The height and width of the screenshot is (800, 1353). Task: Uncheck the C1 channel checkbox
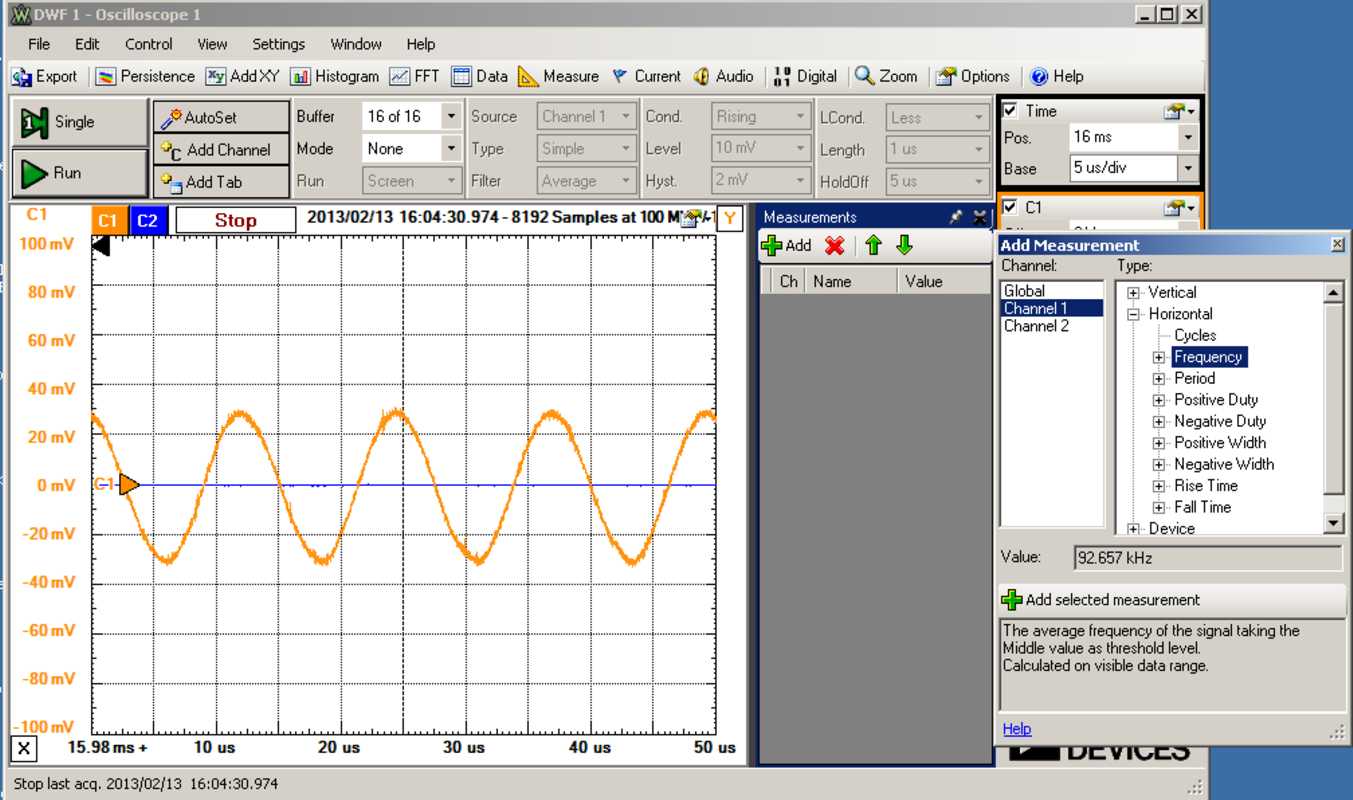pos(1010,207)
